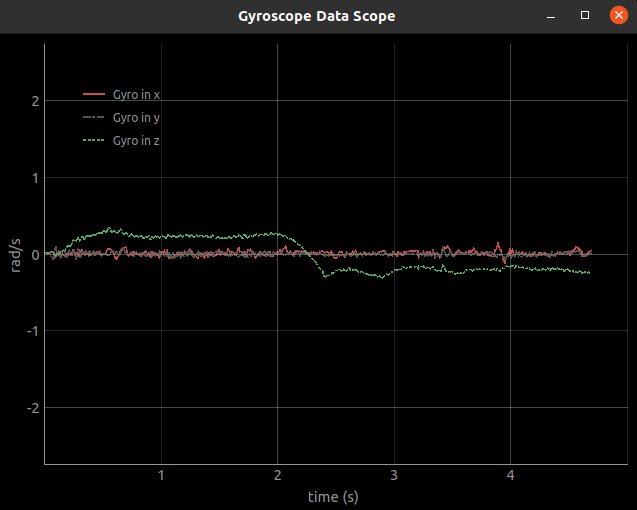Click the x-axis tick value 2

point(277,475)
